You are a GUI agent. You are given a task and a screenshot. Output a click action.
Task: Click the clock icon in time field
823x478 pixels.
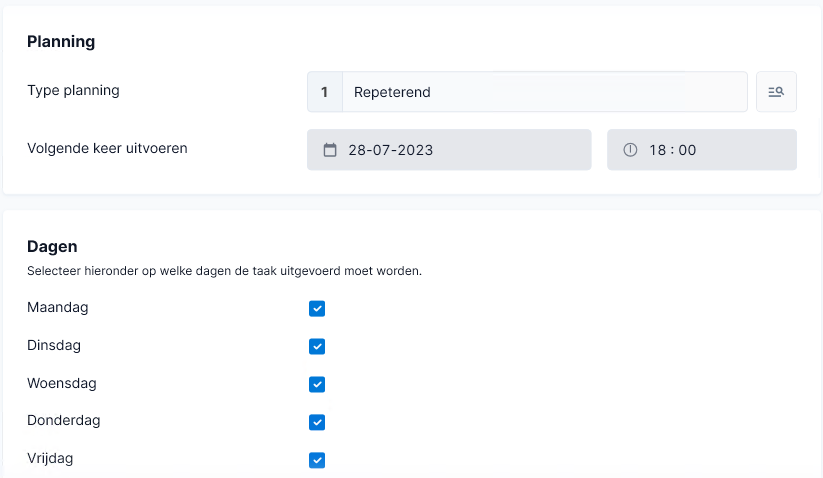(x=630, y=150)
